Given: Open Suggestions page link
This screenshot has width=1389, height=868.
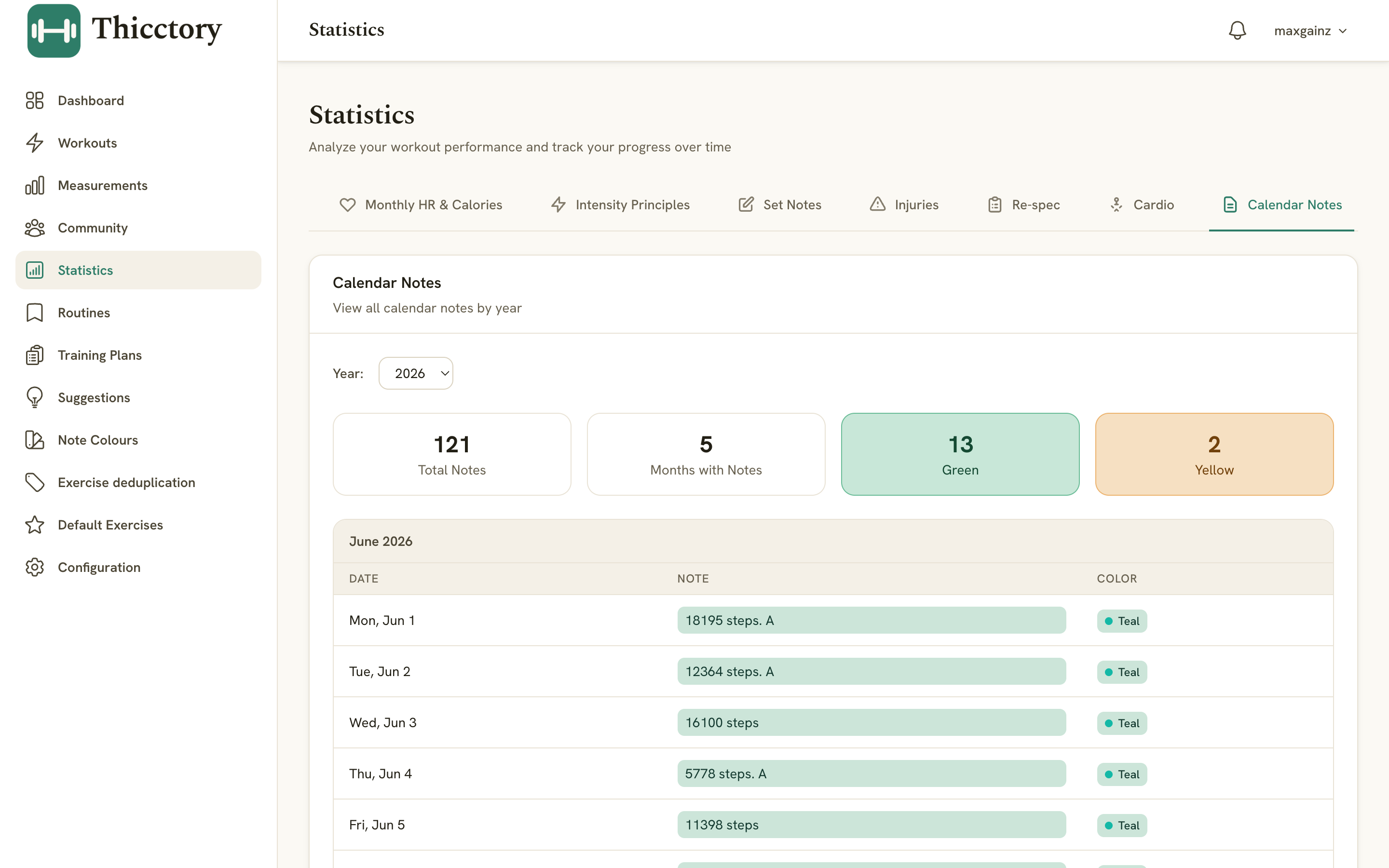Looking at the screenshot, I should [138, 398].
